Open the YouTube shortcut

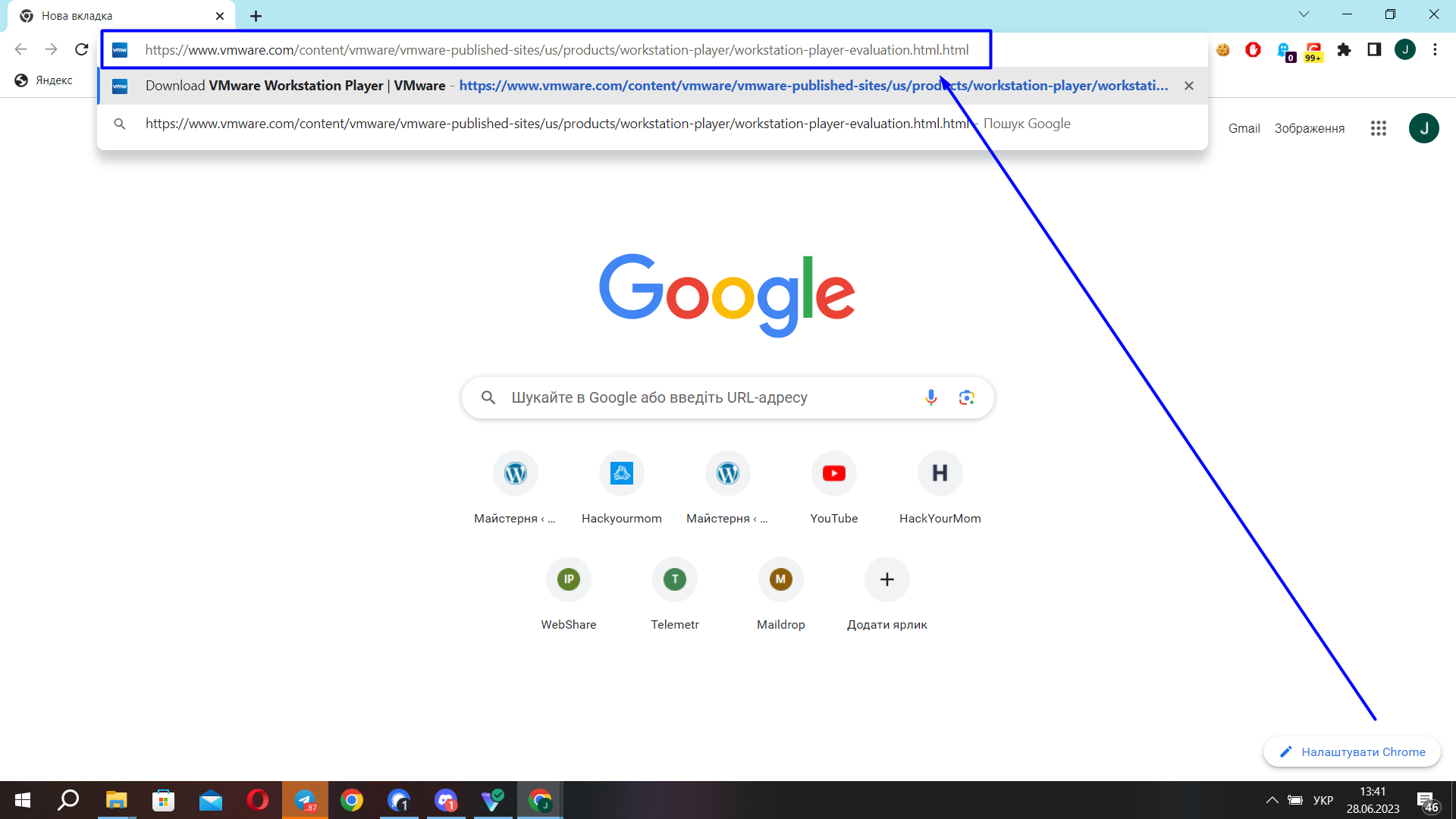tap(833, 474)
